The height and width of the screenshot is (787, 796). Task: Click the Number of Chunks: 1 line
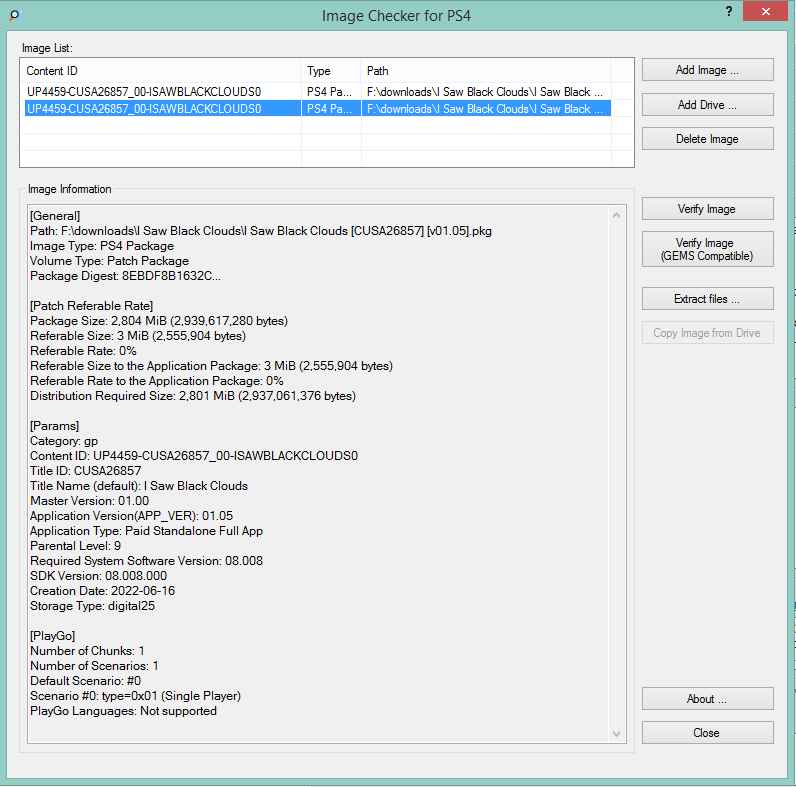[87, 651]
